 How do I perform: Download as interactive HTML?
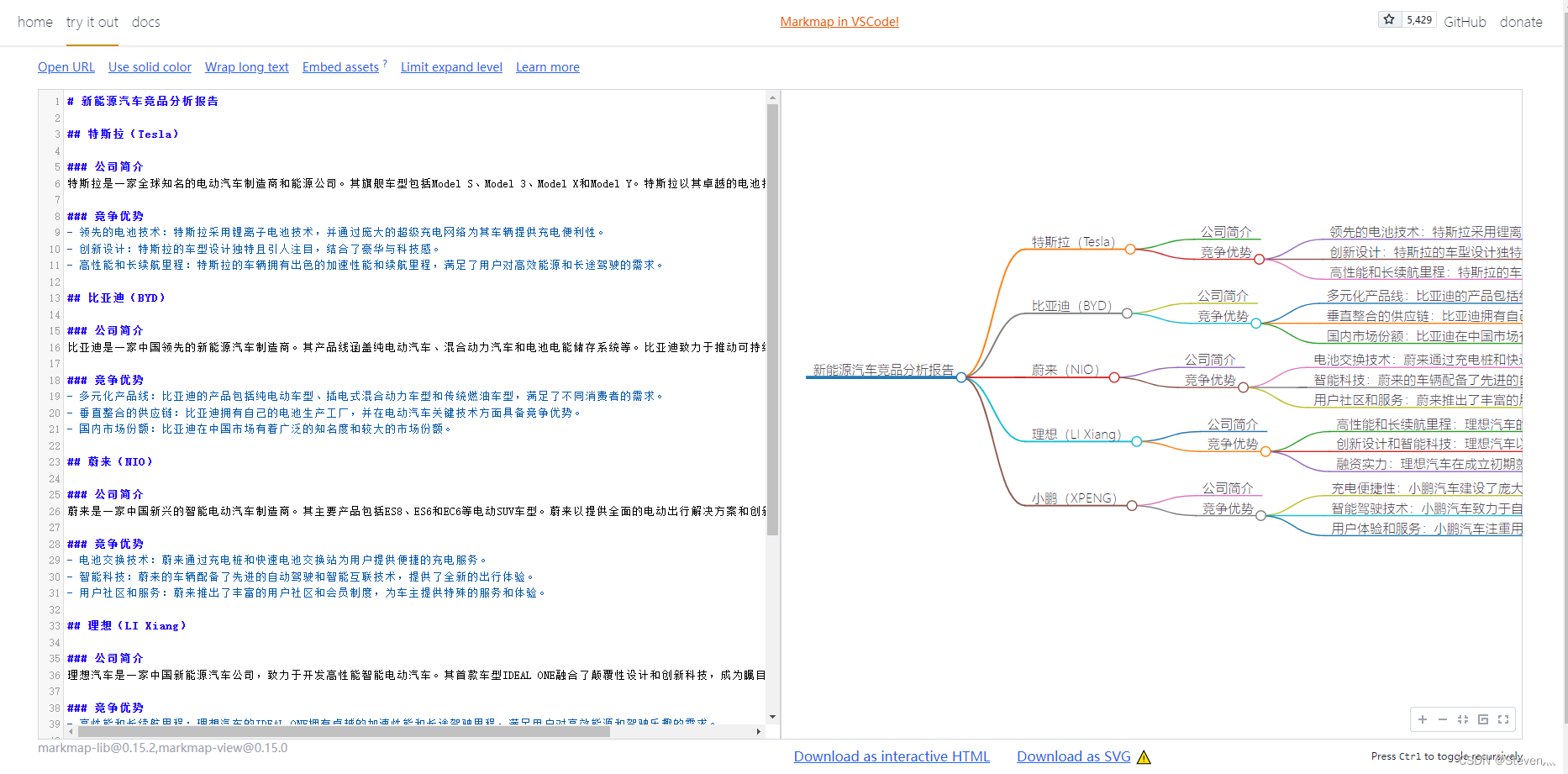pyautogui.click(x=892, y=756)
